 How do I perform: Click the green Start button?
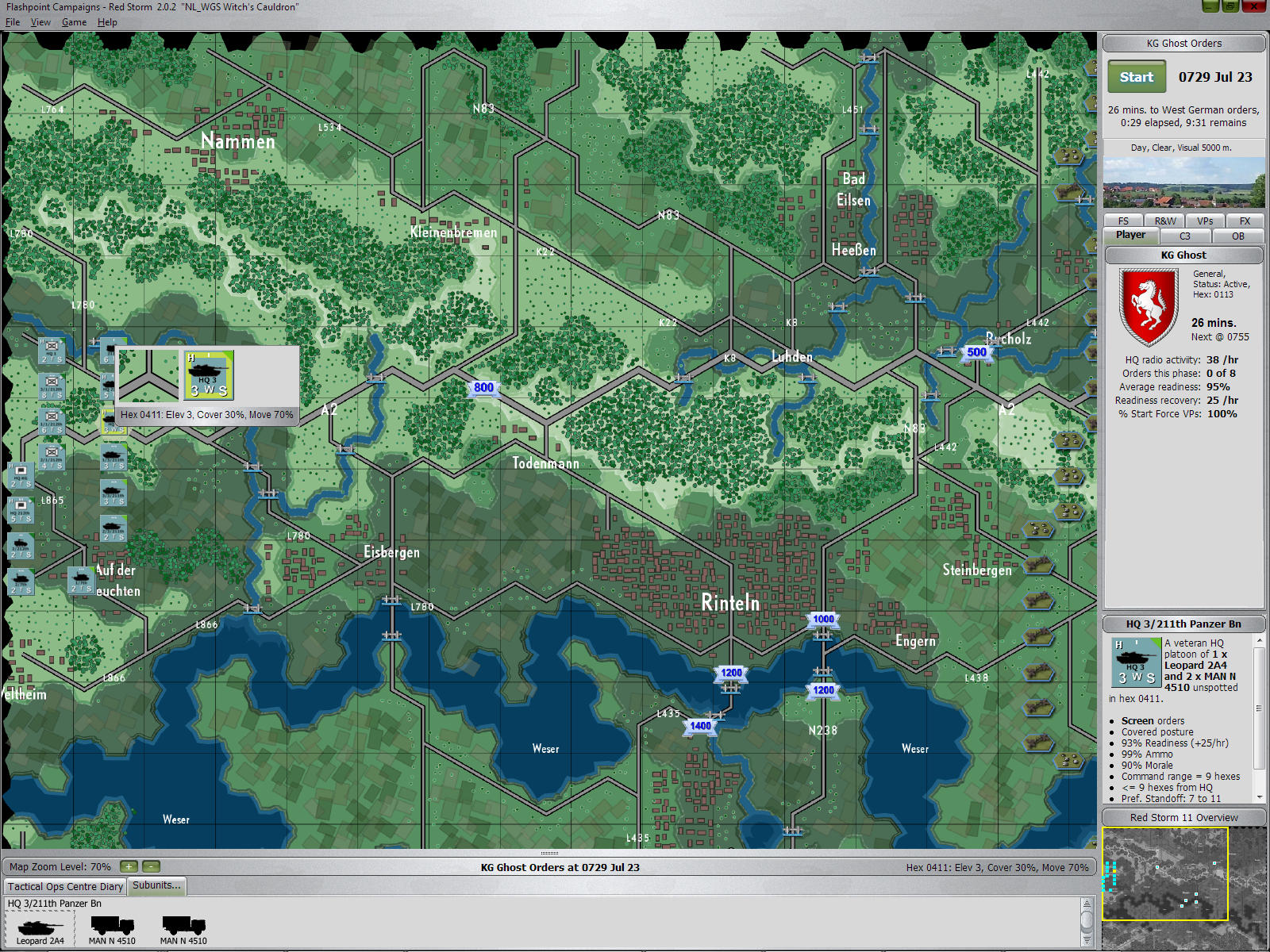coord(1137,77)
